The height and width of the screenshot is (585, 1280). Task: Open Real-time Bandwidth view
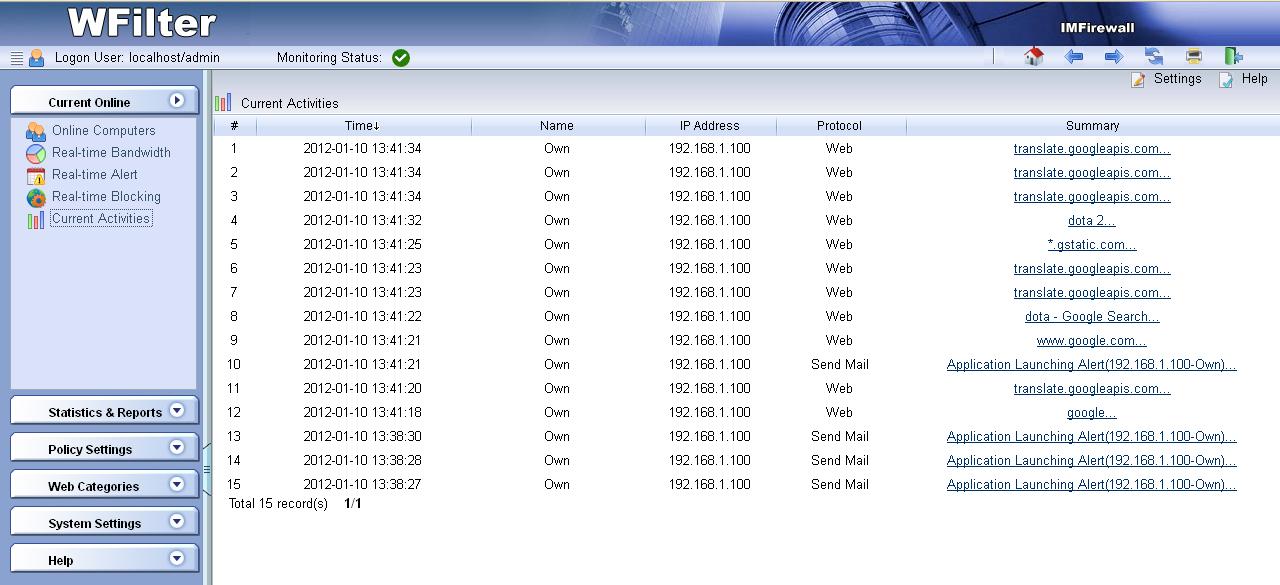111,153
